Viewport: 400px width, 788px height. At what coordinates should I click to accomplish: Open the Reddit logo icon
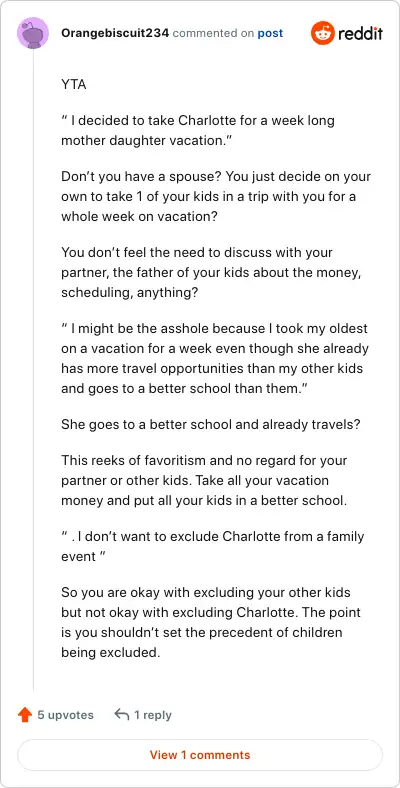[x=322, y=33]
